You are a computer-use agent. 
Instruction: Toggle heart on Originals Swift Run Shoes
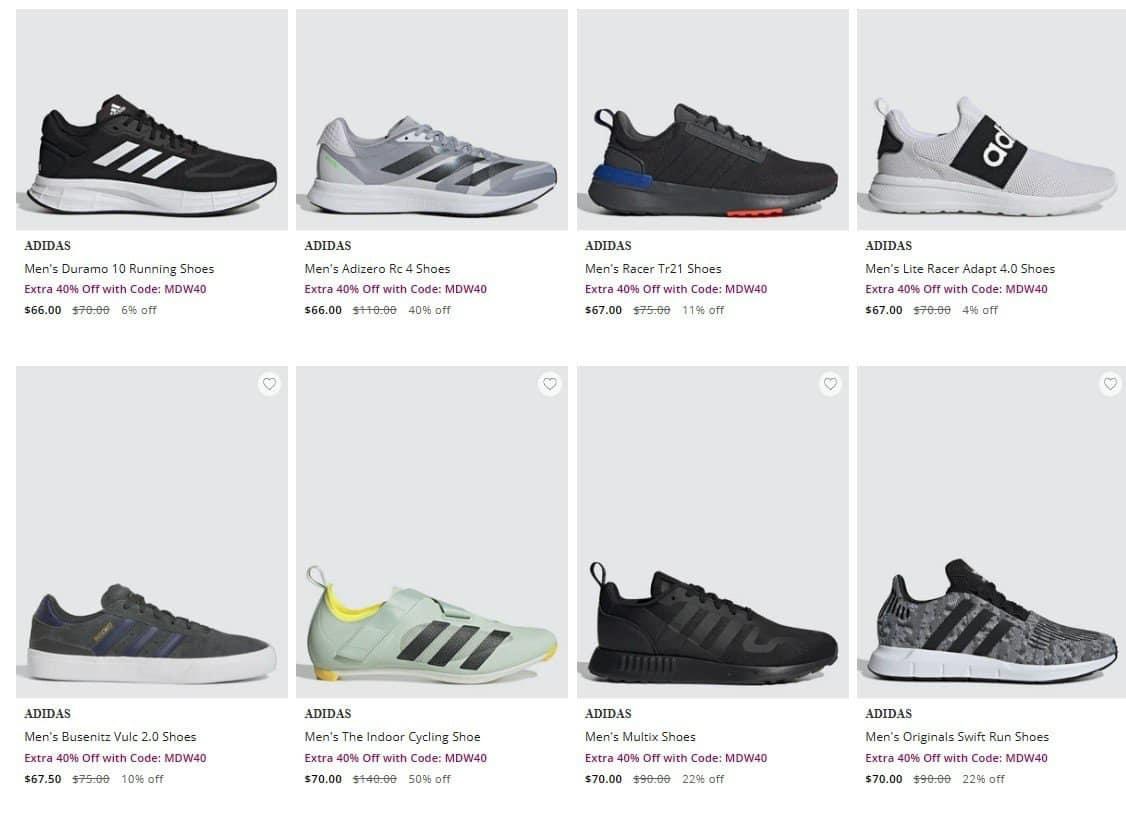tap(1110, 384)
